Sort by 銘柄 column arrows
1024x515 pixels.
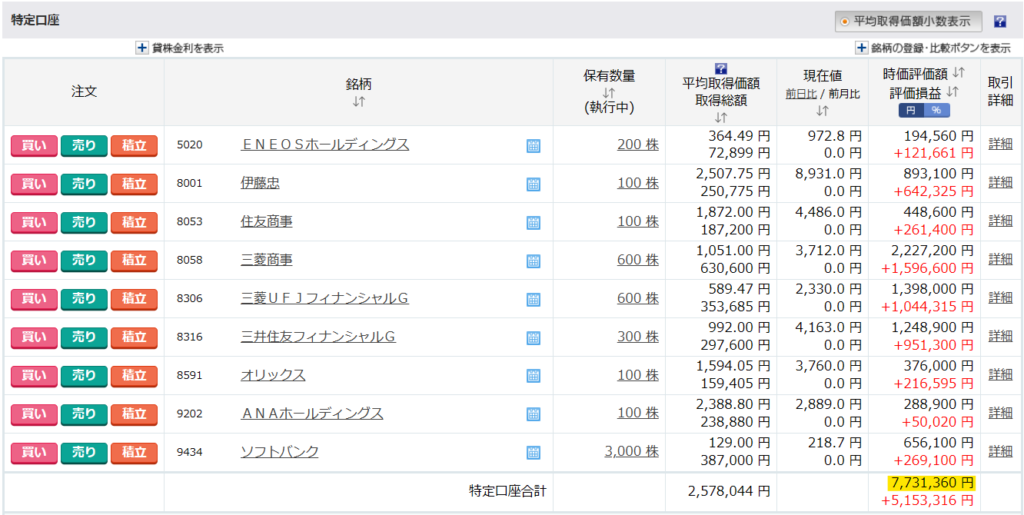359,102
